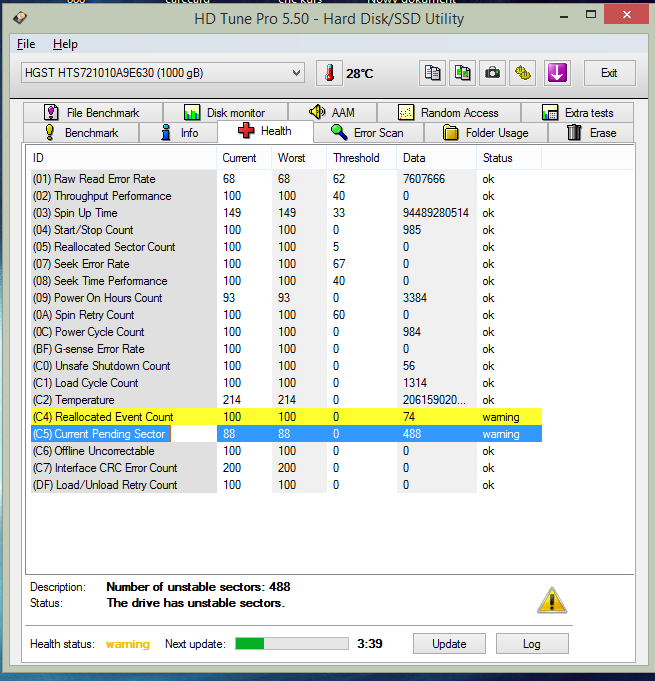Click the Update button
This screenshot has height=681, width=655.
pos(449,643)
